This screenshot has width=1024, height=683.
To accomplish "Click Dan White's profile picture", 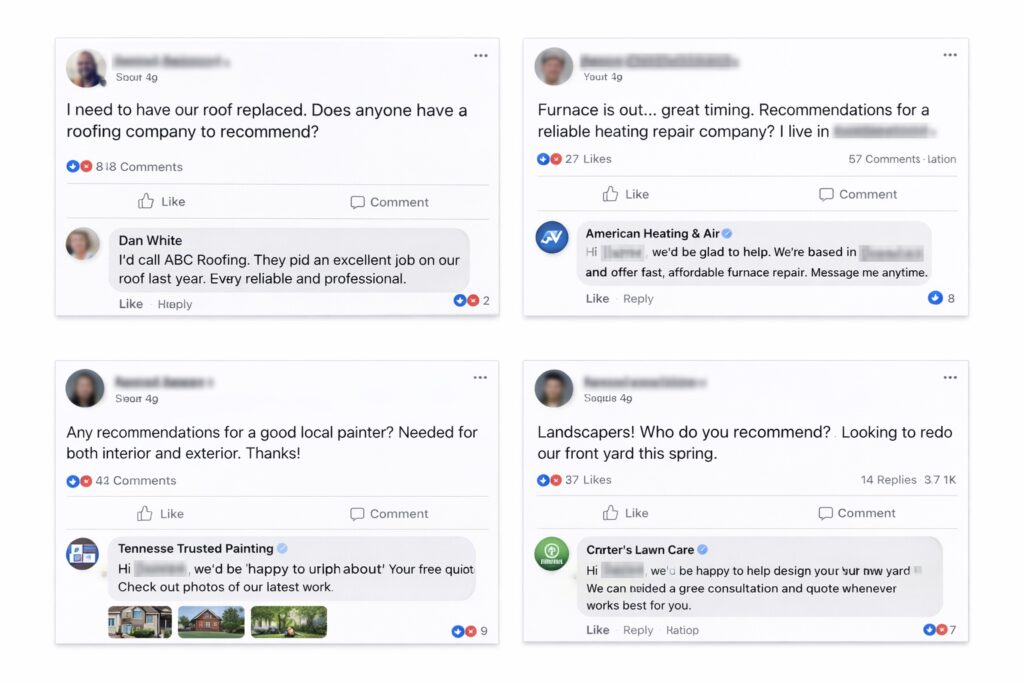I will [x=82, y=244].
